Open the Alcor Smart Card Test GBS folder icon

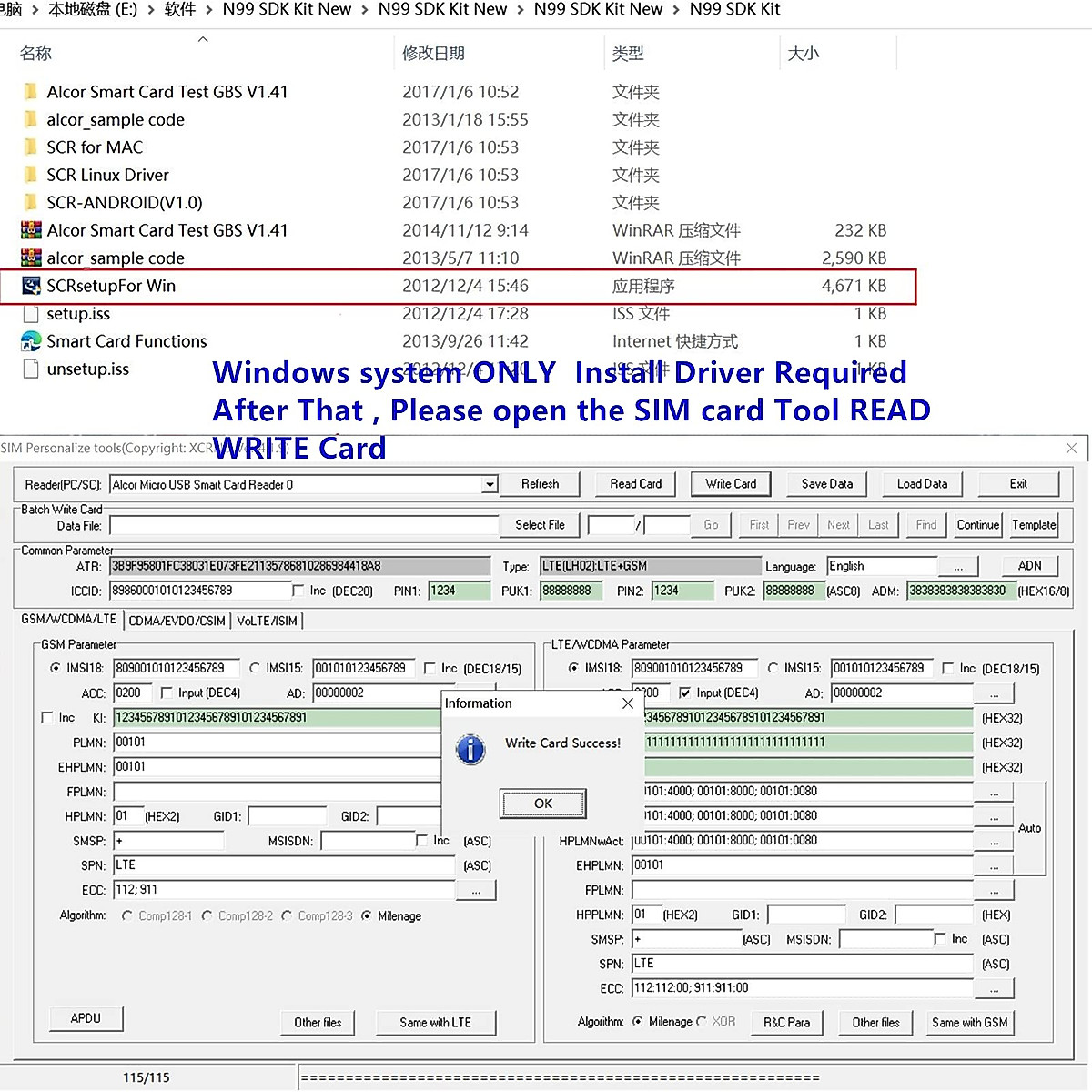coord(31,91)
